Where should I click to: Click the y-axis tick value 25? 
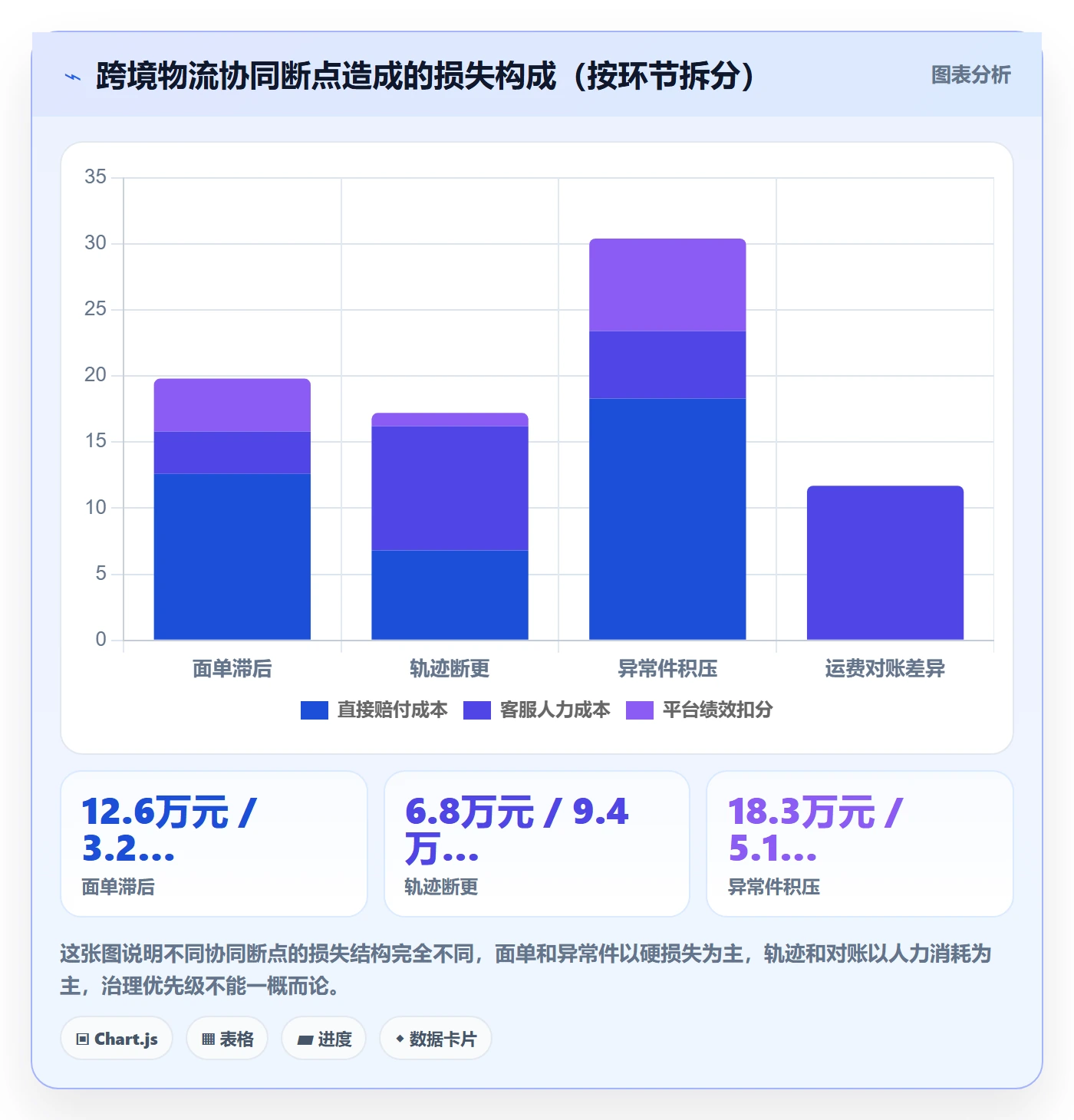(x=96, y=309)
